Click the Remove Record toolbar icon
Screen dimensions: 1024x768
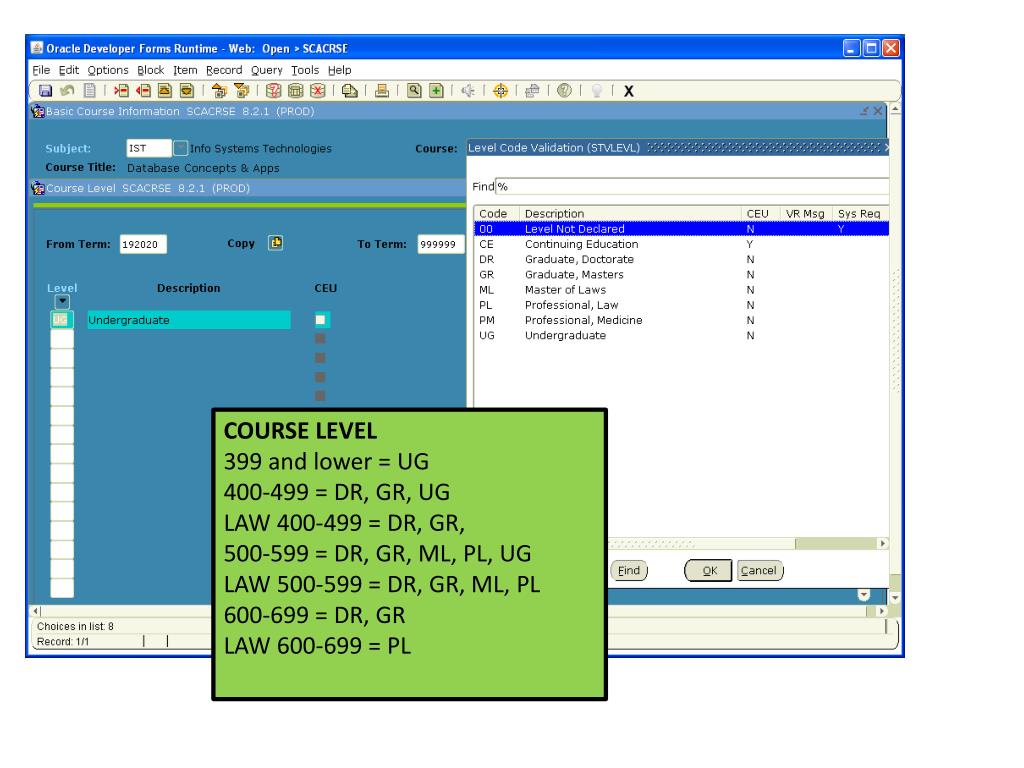[x=143, y=91]
